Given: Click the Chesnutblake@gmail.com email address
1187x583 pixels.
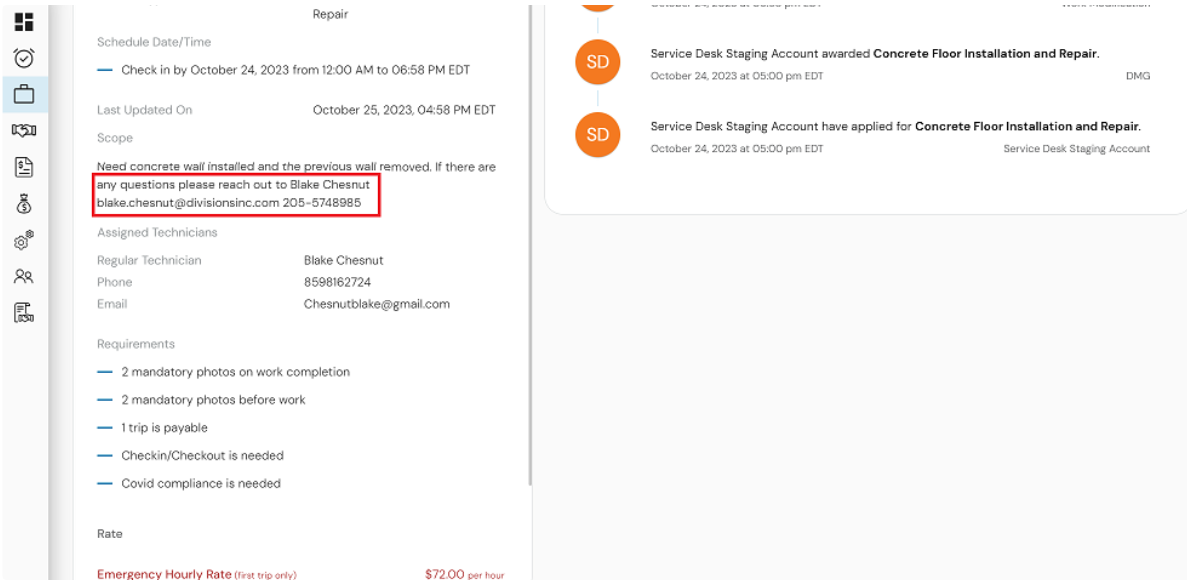Looking at the screenshot, I should (x=377, y=304).
